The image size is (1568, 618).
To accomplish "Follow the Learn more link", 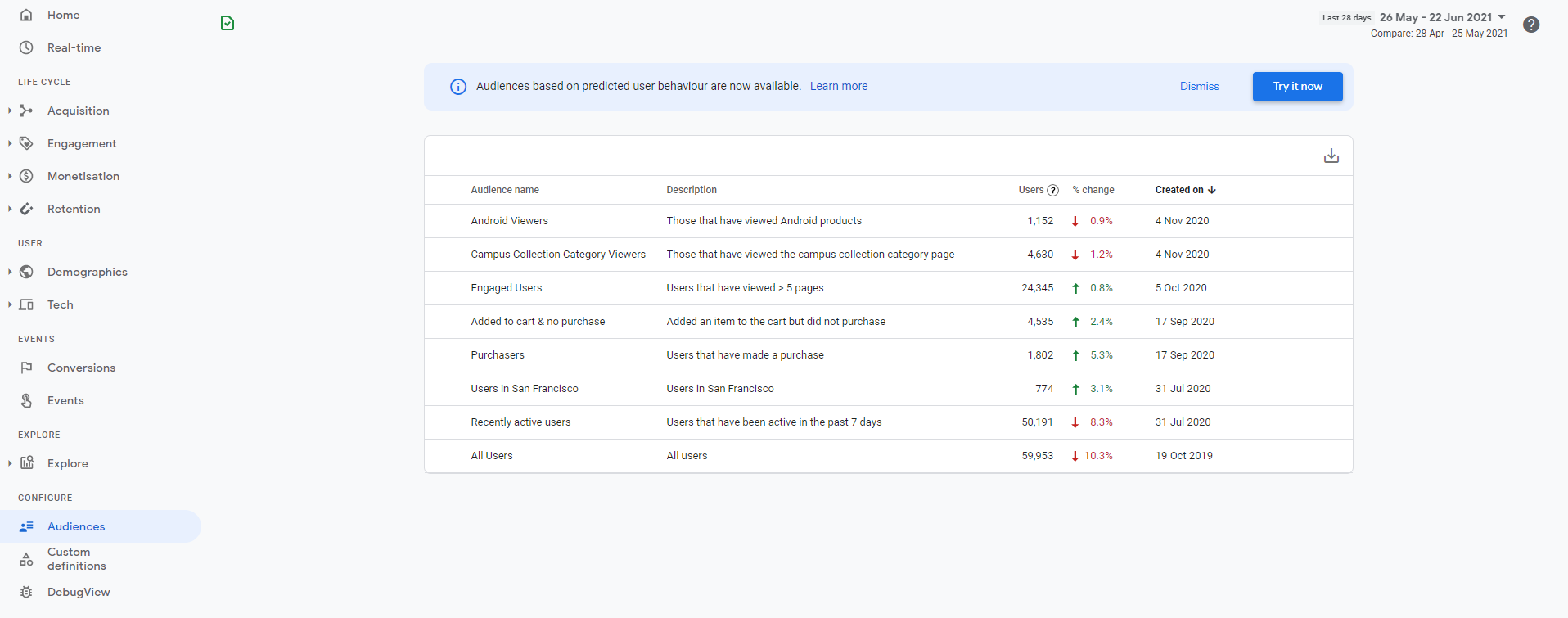I will (x=838, y=86).
